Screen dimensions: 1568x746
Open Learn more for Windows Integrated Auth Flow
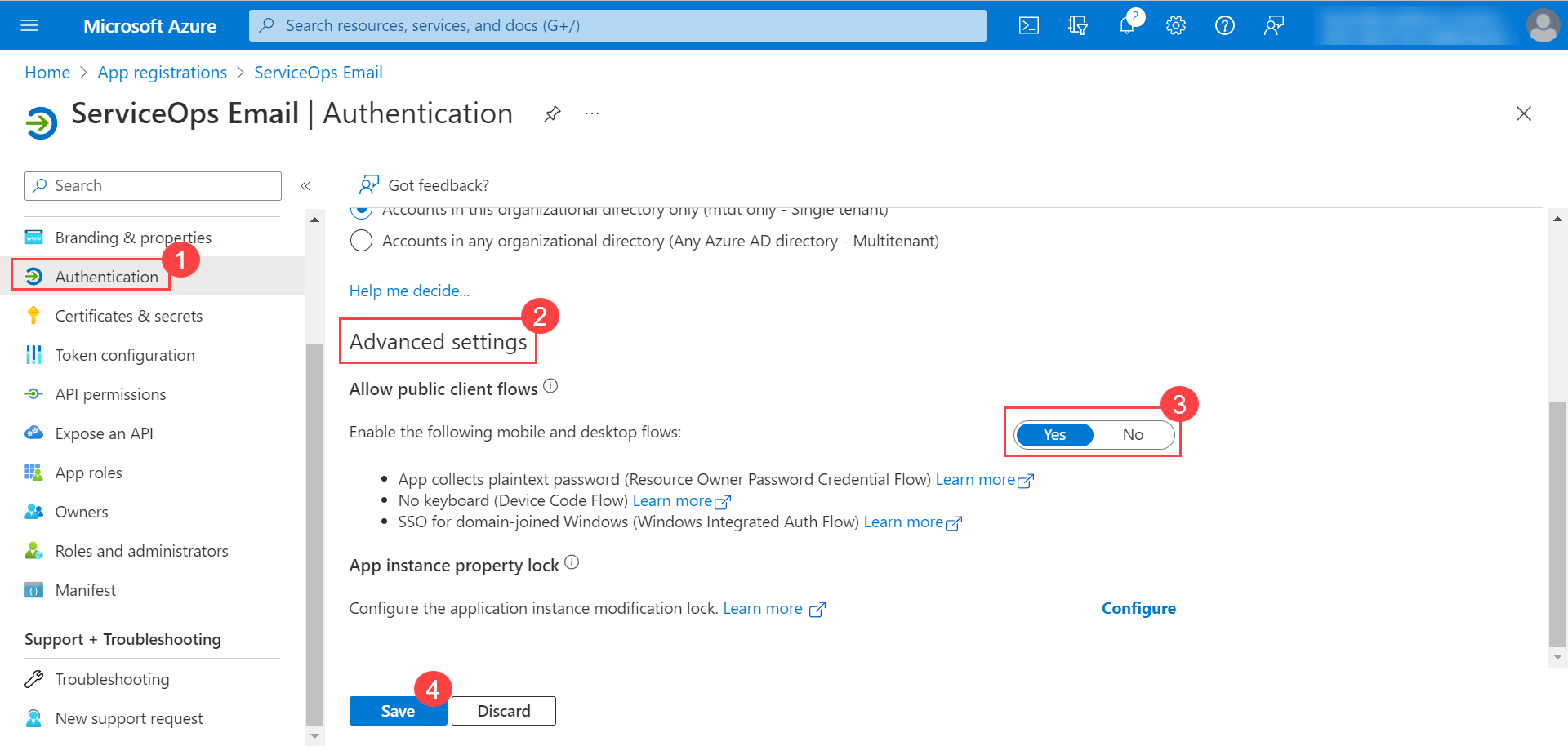click(912, 522)
